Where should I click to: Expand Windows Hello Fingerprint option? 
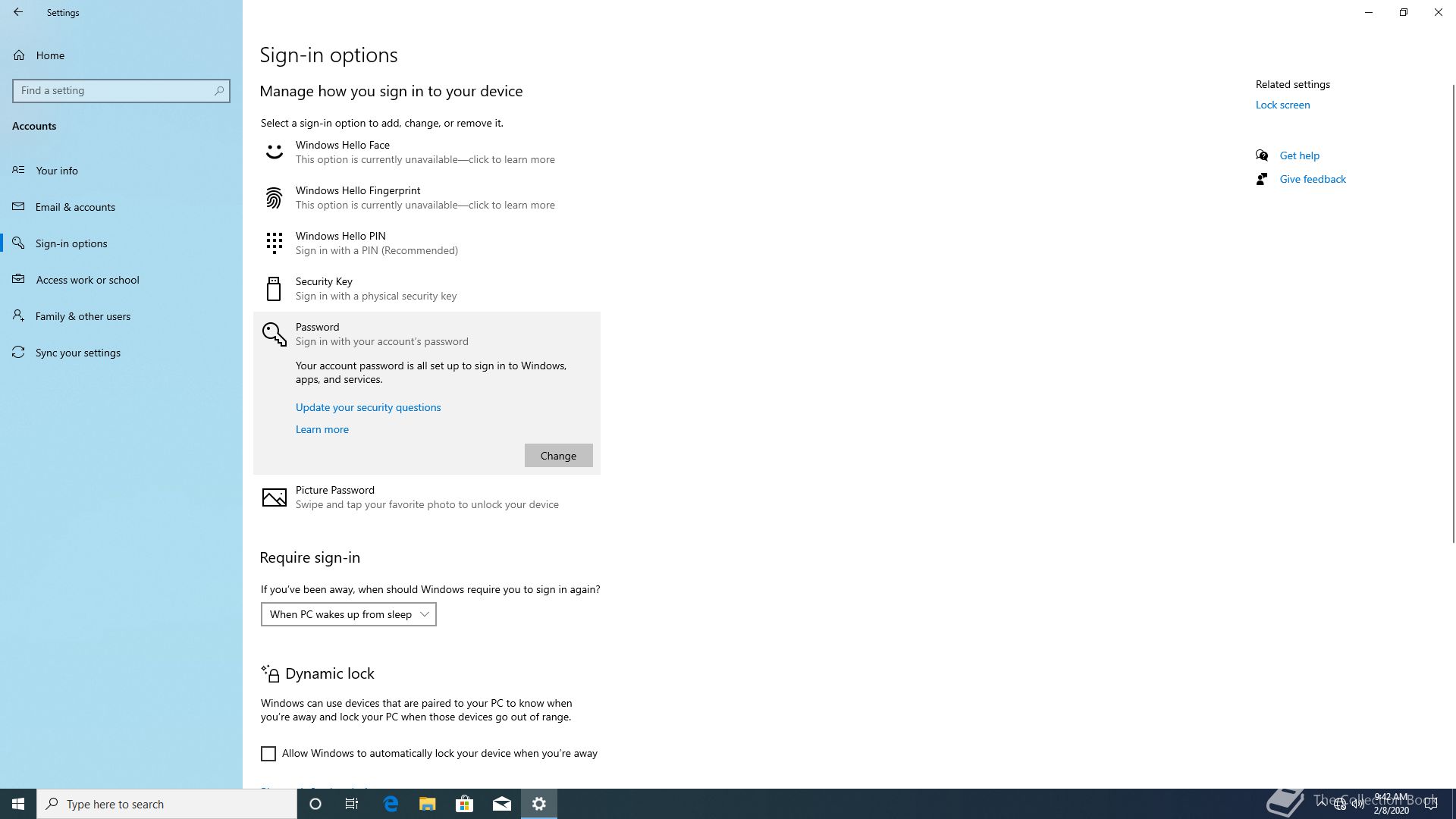(427, 198)
